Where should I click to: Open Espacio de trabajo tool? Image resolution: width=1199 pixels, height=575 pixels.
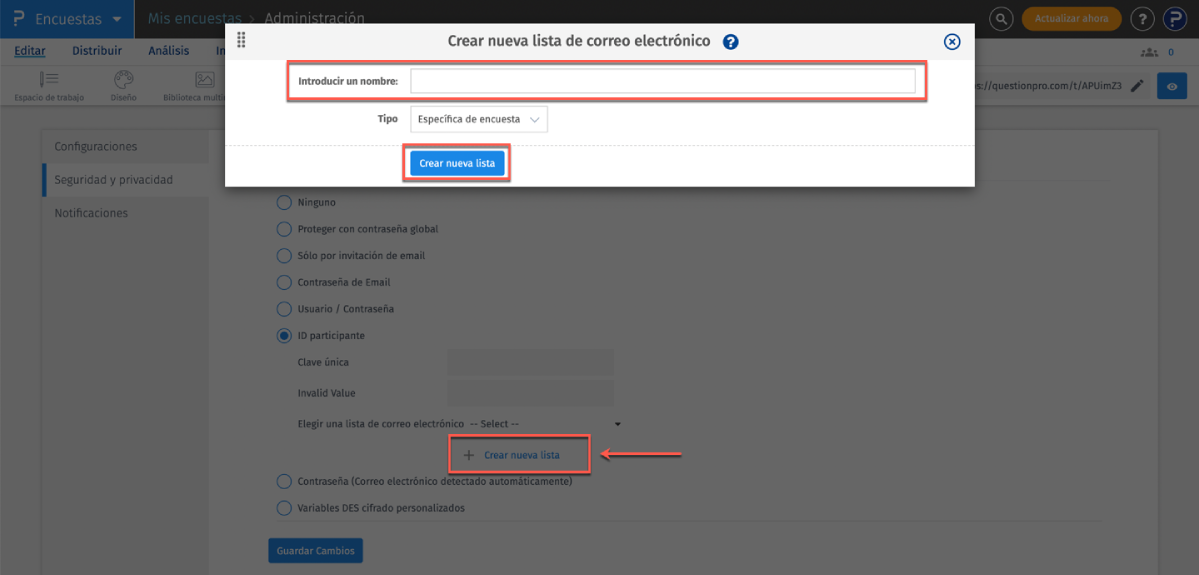click(x=49, y=86)
